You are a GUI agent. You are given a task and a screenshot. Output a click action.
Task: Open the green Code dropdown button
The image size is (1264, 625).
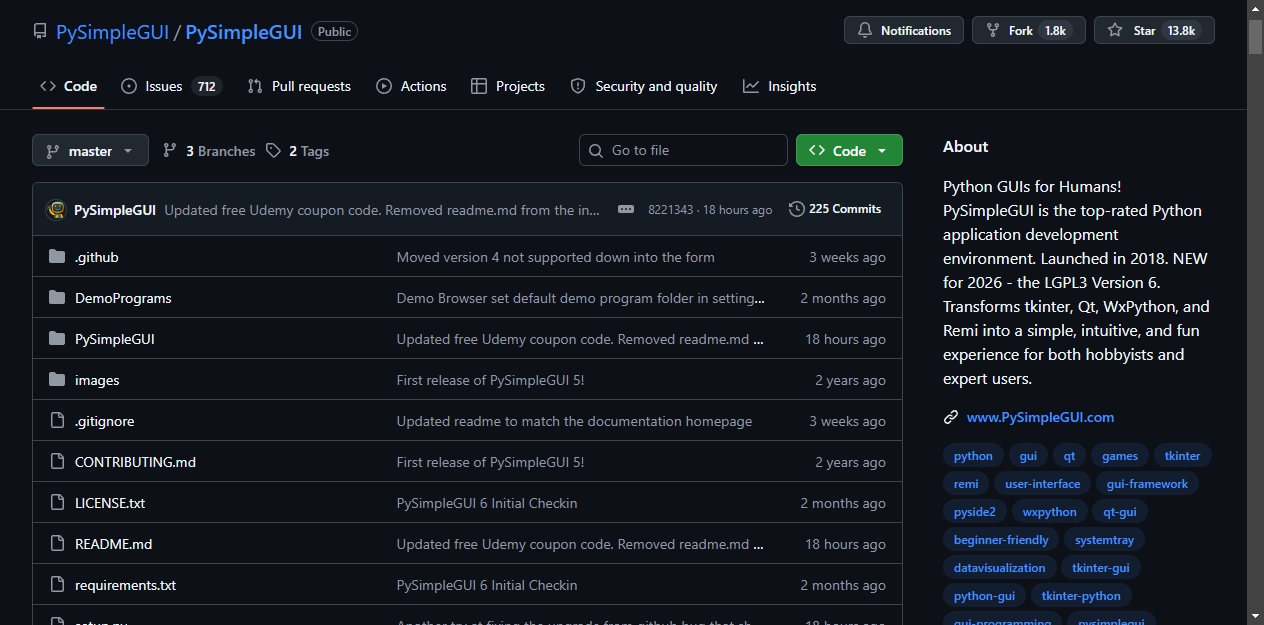(x=849, y=150)
